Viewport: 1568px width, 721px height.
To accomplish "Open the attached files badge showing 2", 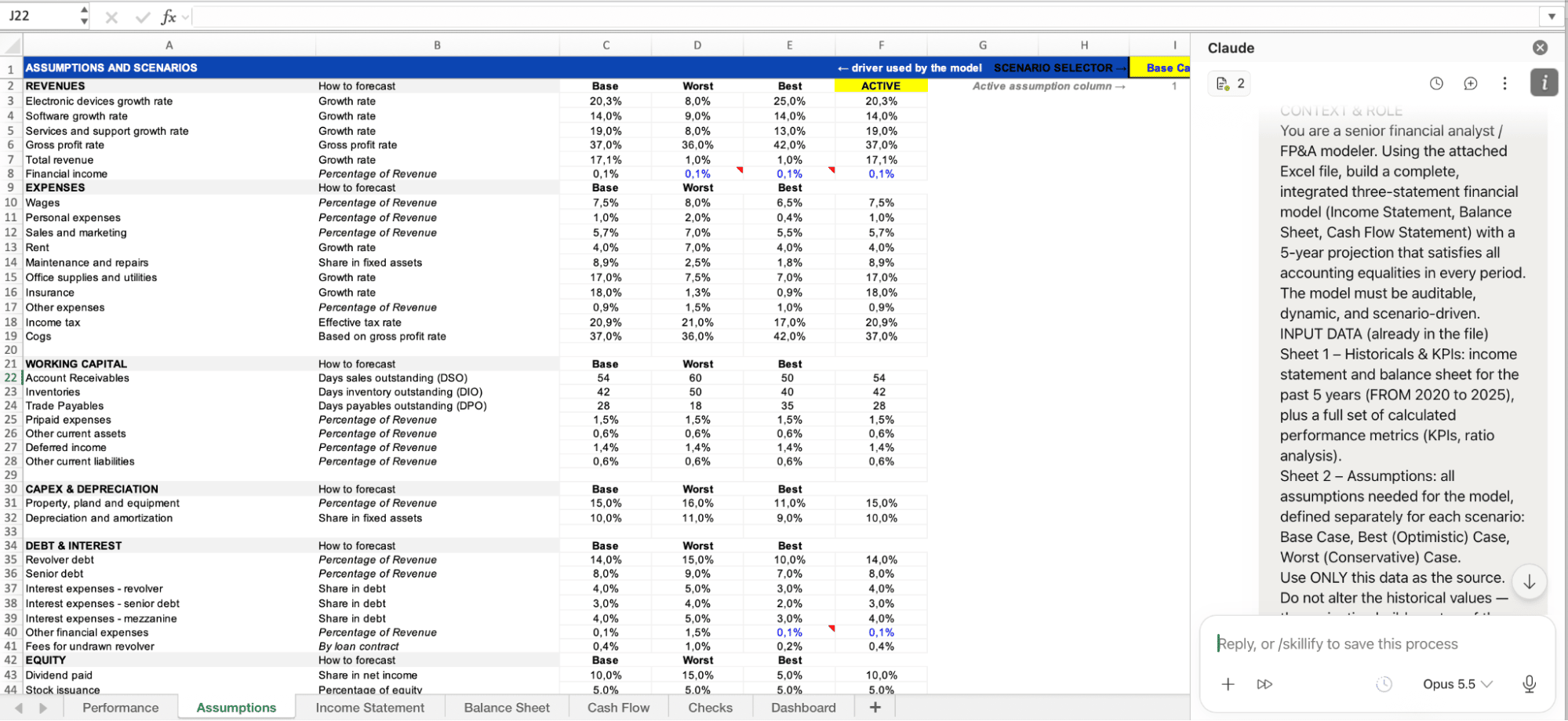I will [x=1230, y=83].
